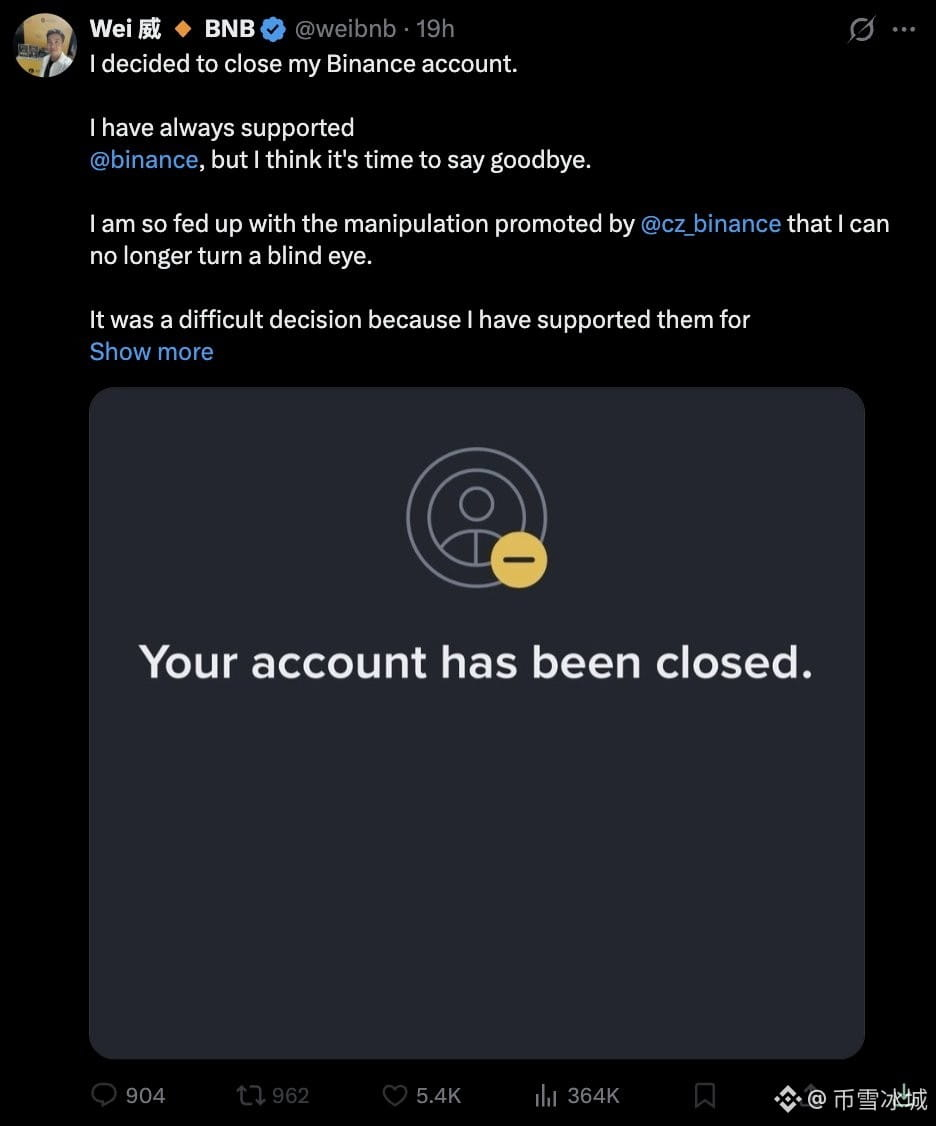Image resolution: width=936 pixels, height=1126 pixels.
Task: Click the orange diamond emoji in name
Action: click(x=183, y=29)
